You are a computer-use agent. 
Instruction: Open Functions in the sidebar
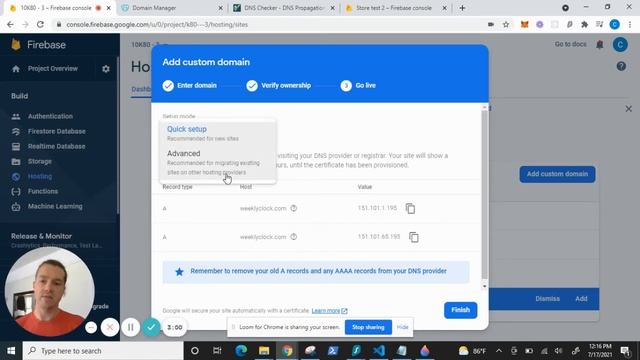click(x=42, y=191)
